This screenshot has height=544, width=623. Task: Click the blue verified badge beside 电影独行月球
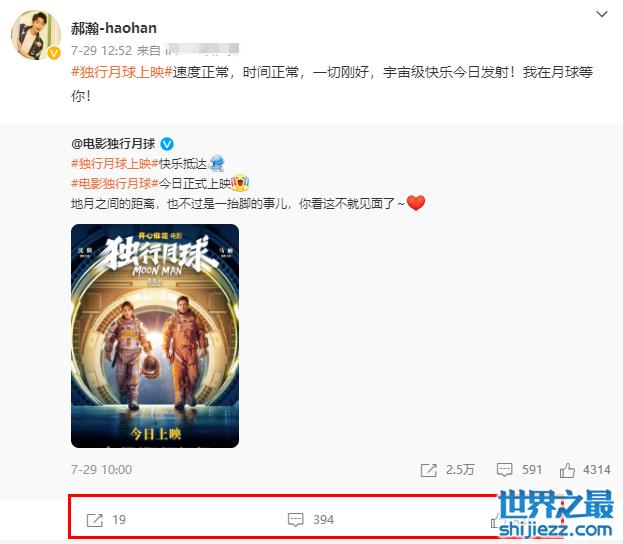167,144
